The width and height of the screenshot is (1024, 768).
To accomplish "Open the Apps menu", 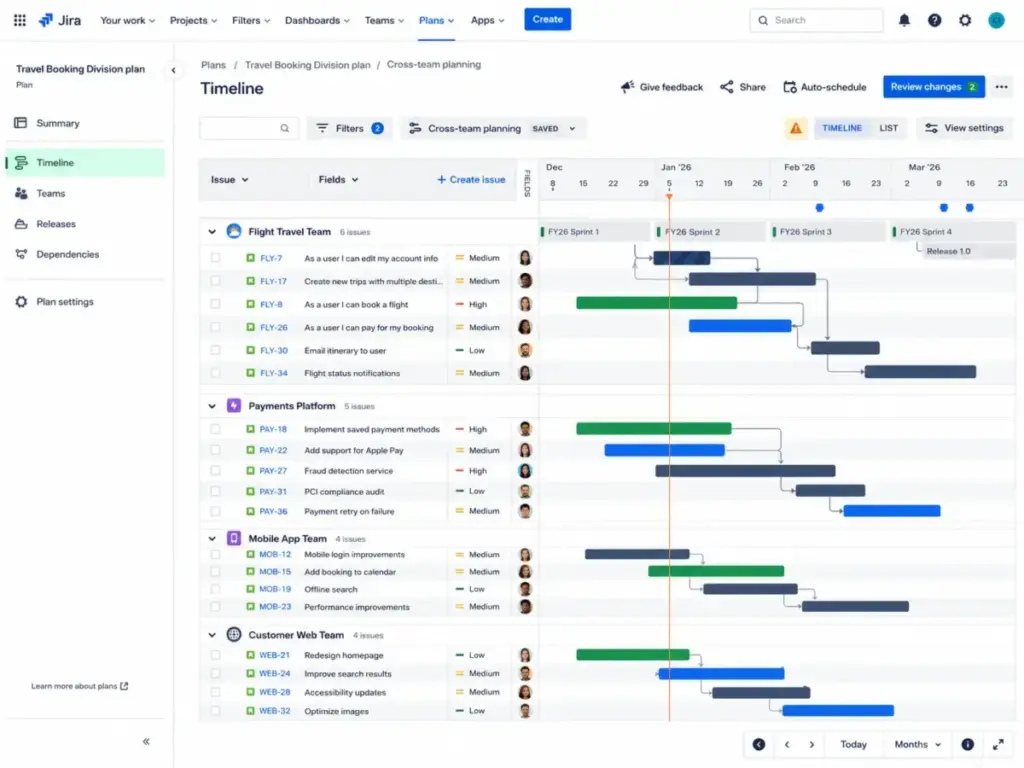I will (x=487, y=20).
